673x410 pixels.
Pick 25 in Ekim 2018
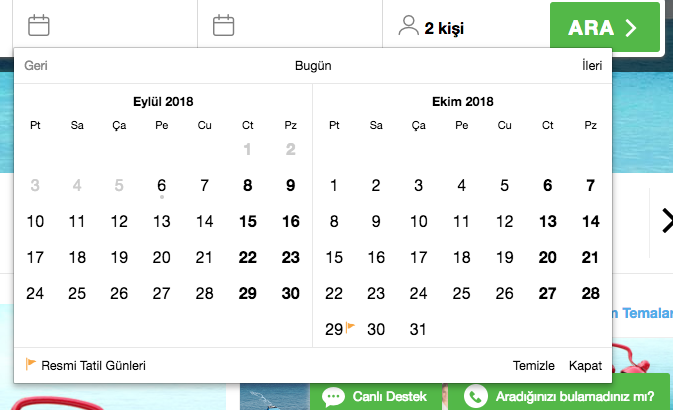(461, 294)
